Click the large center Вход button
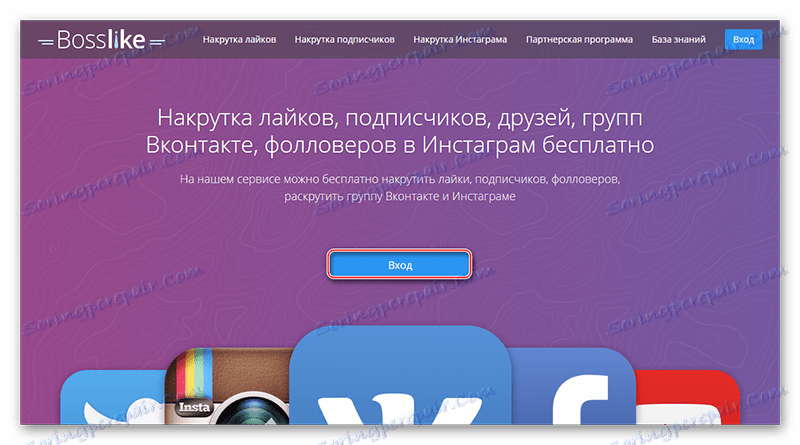 [399, 265]
